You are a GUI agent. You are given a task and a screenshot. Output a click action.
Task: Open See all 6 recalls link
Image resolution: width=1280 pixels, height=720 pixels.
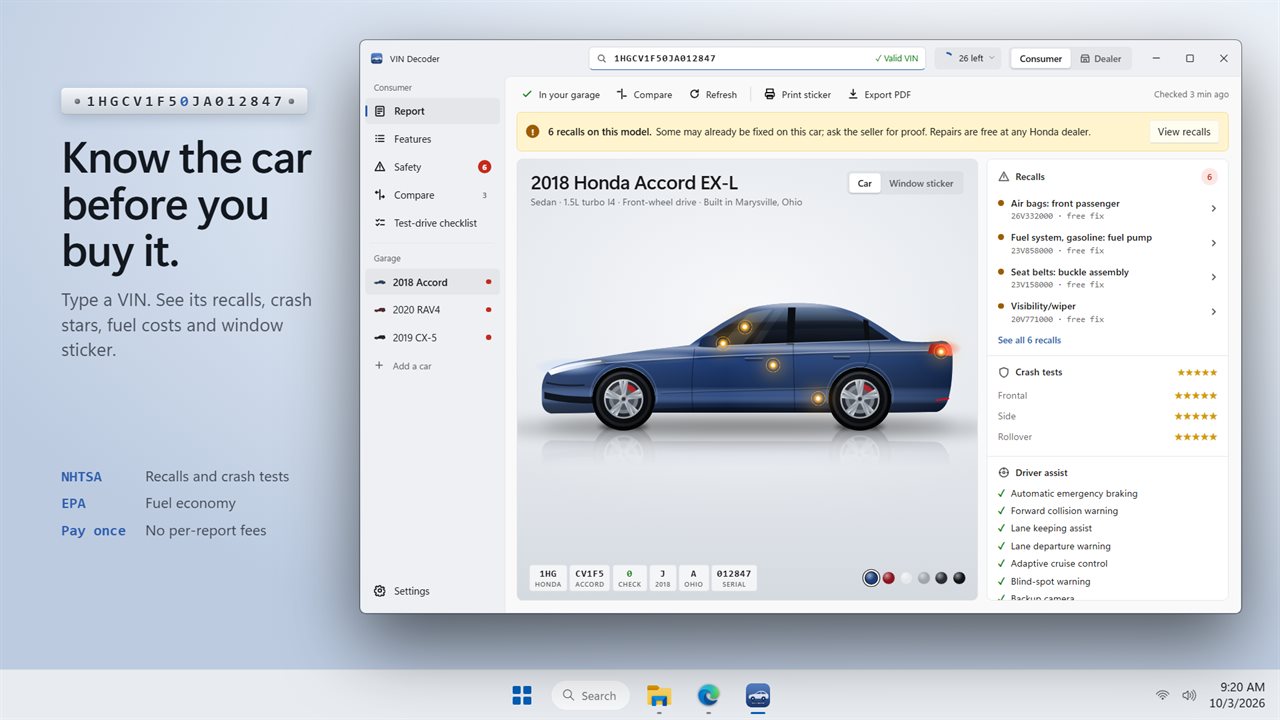tap(1029, 340)
